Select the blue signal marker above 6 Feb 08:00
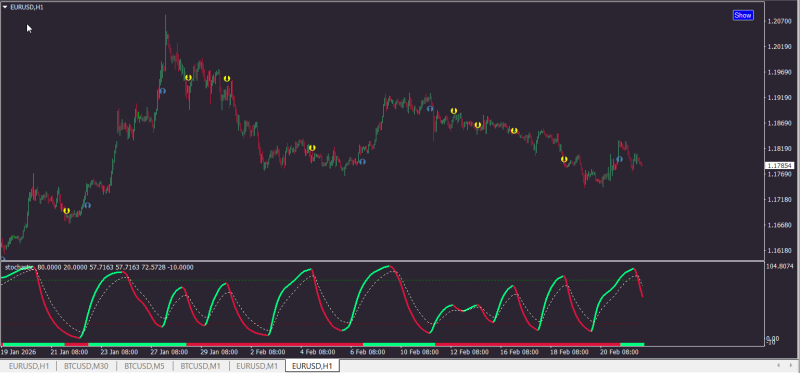The image size is (800, 373). click(x=362, y=162)
